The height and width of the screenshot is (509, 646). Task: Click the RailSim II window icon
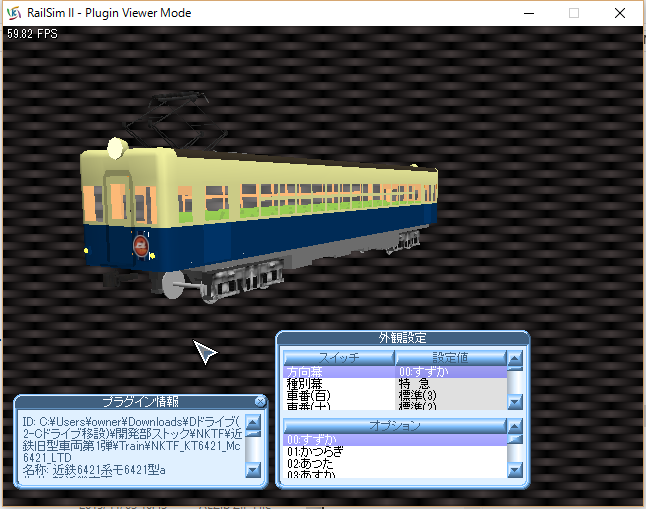click(14, 13)
